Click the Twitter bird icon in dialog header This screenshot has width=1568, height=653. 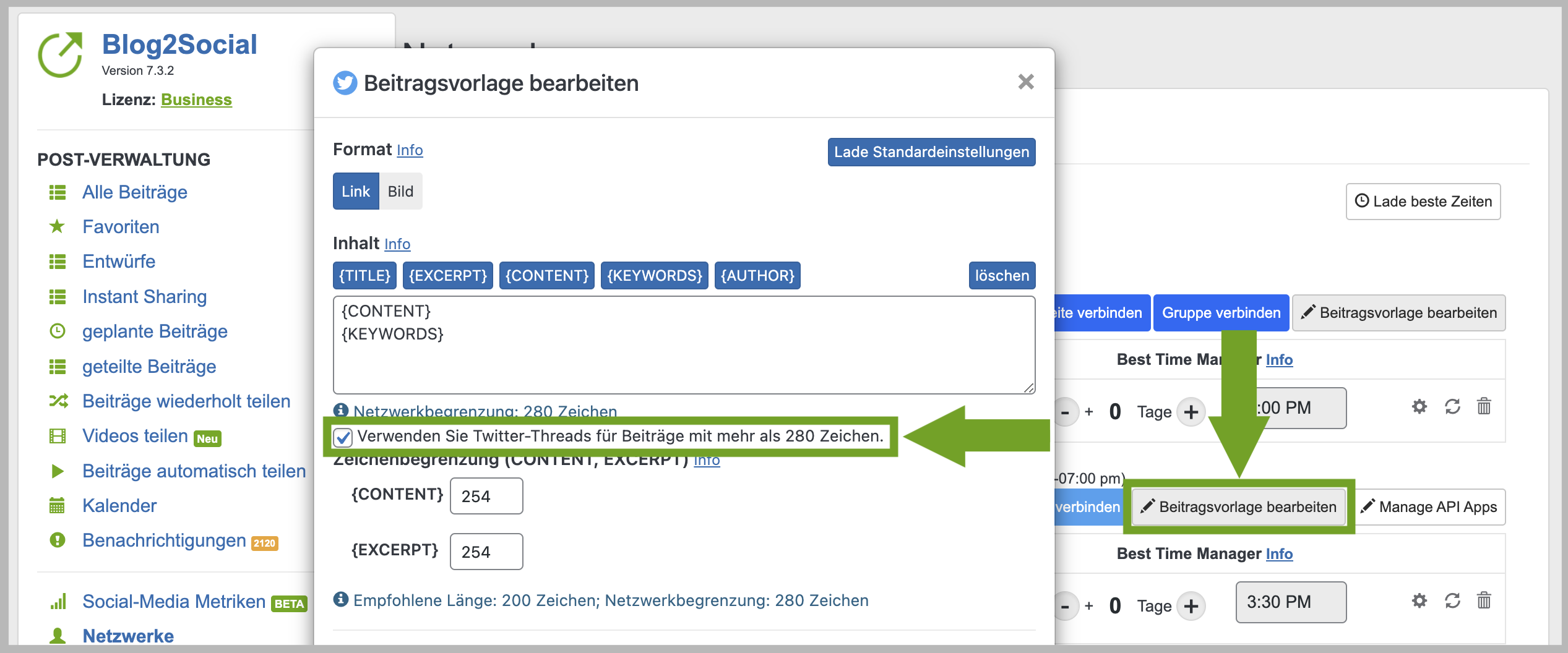(x=345, y=83)
